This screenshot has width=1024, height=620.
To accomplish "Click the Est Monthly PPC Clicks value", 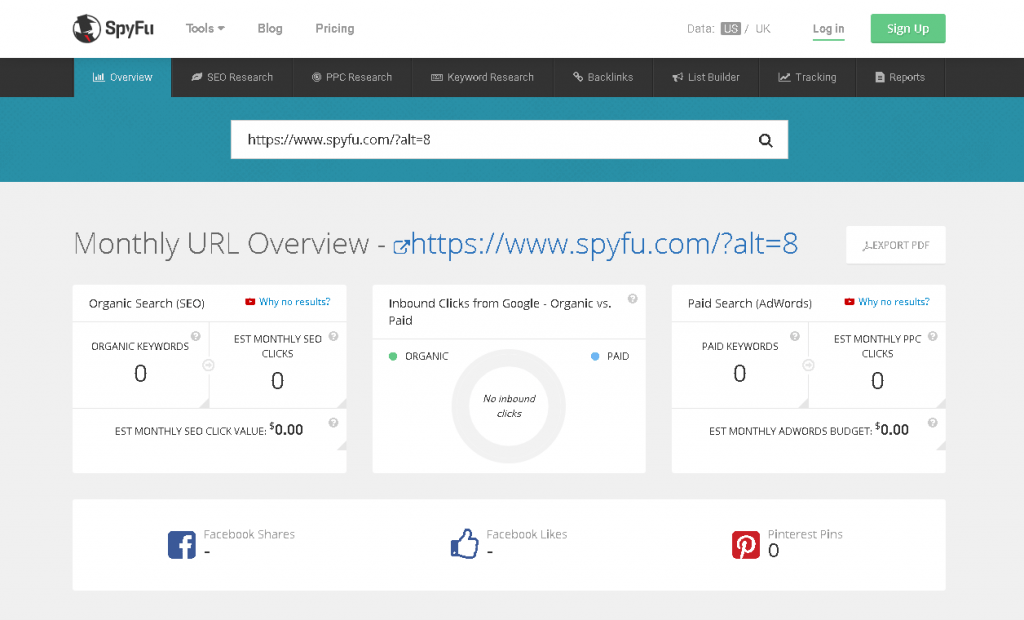I will (877, 381).
